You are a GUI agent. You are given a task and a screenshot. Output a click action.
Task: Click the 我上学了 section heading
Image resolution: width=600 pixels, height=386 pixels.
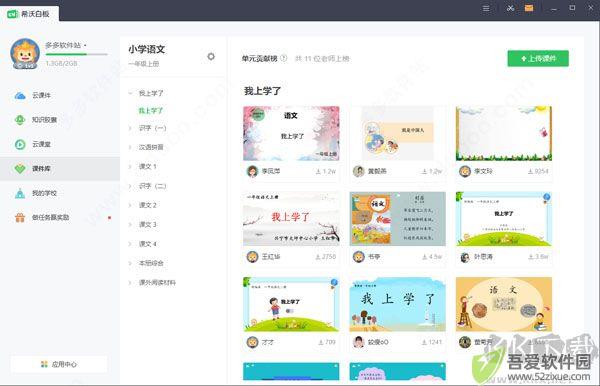262,91
